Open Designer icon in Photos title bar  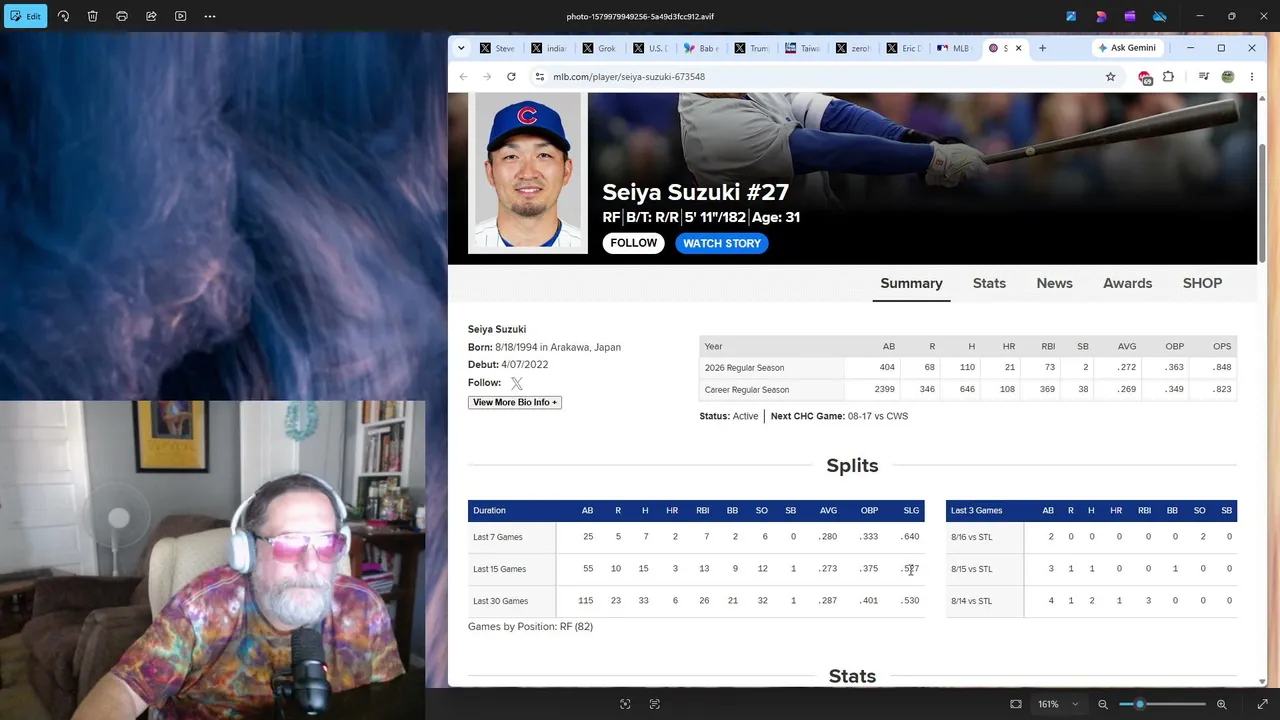pyautogui.click(x=1101, y=16)
